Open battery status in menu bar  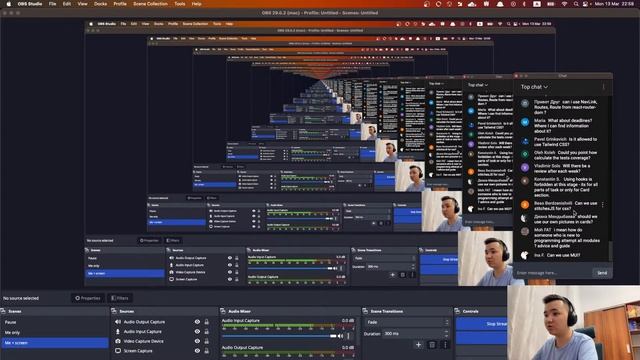pyautogui.click(x=551, y=4)
